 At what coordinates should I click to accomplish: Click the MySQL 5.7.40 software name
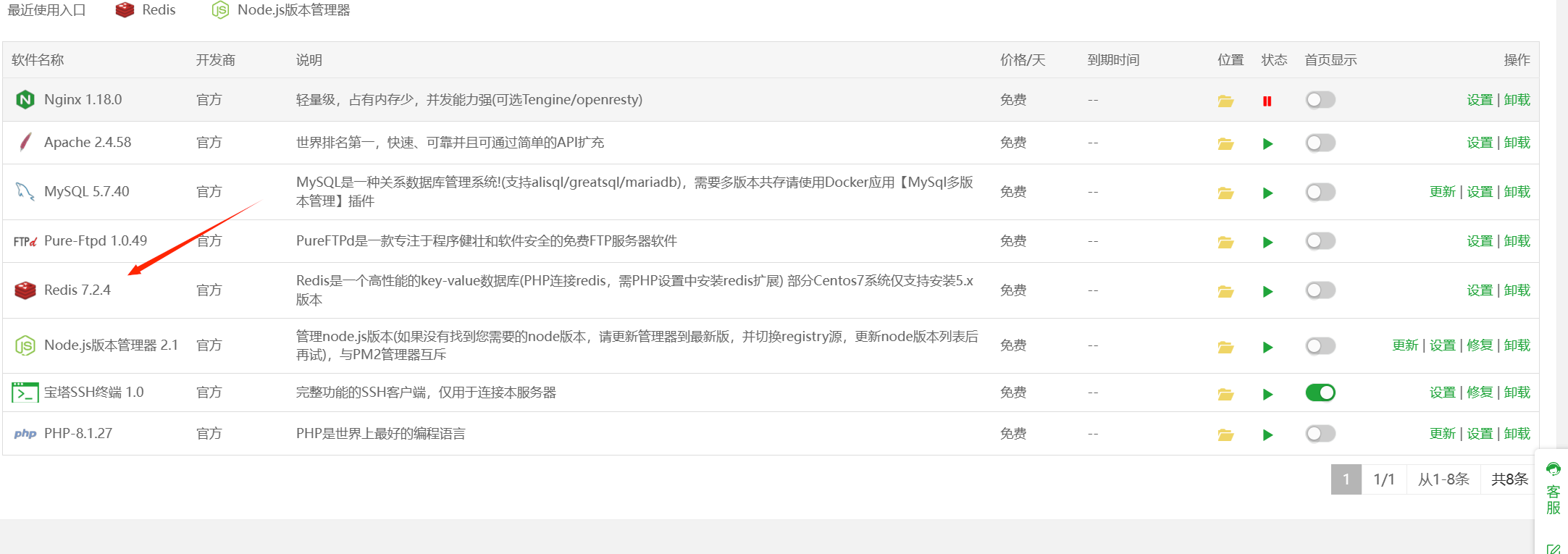[87, 191]
